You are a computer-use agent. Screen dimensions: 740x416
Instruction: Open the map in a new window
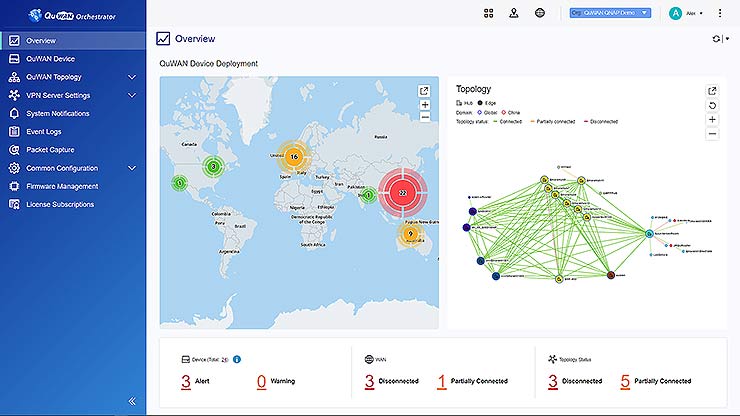coord(425,91)
